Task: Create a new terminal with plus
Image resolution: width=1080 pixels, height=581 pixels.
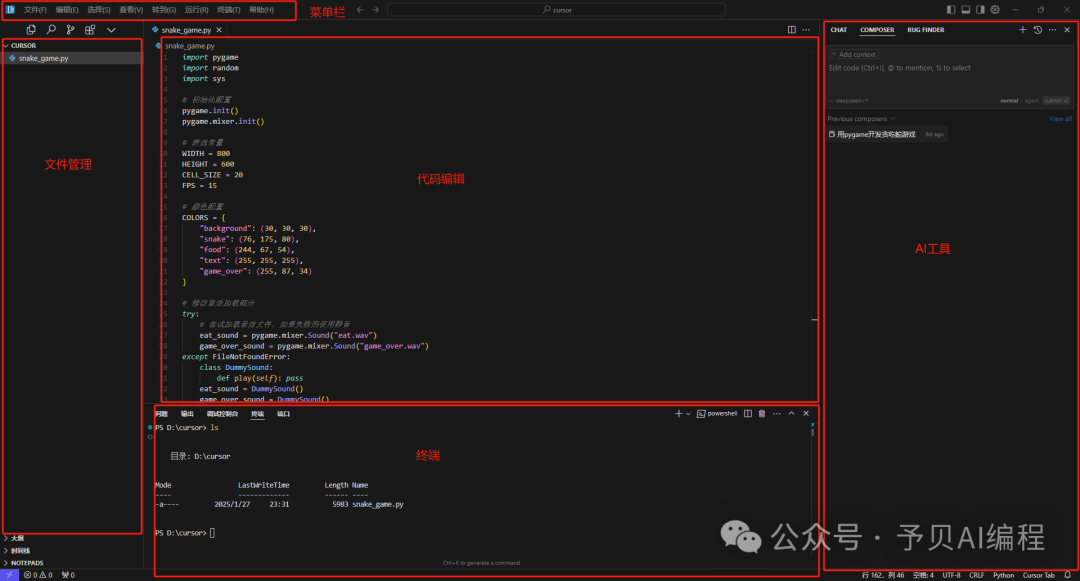Action: pyautogui.click(x=678, y=414)
